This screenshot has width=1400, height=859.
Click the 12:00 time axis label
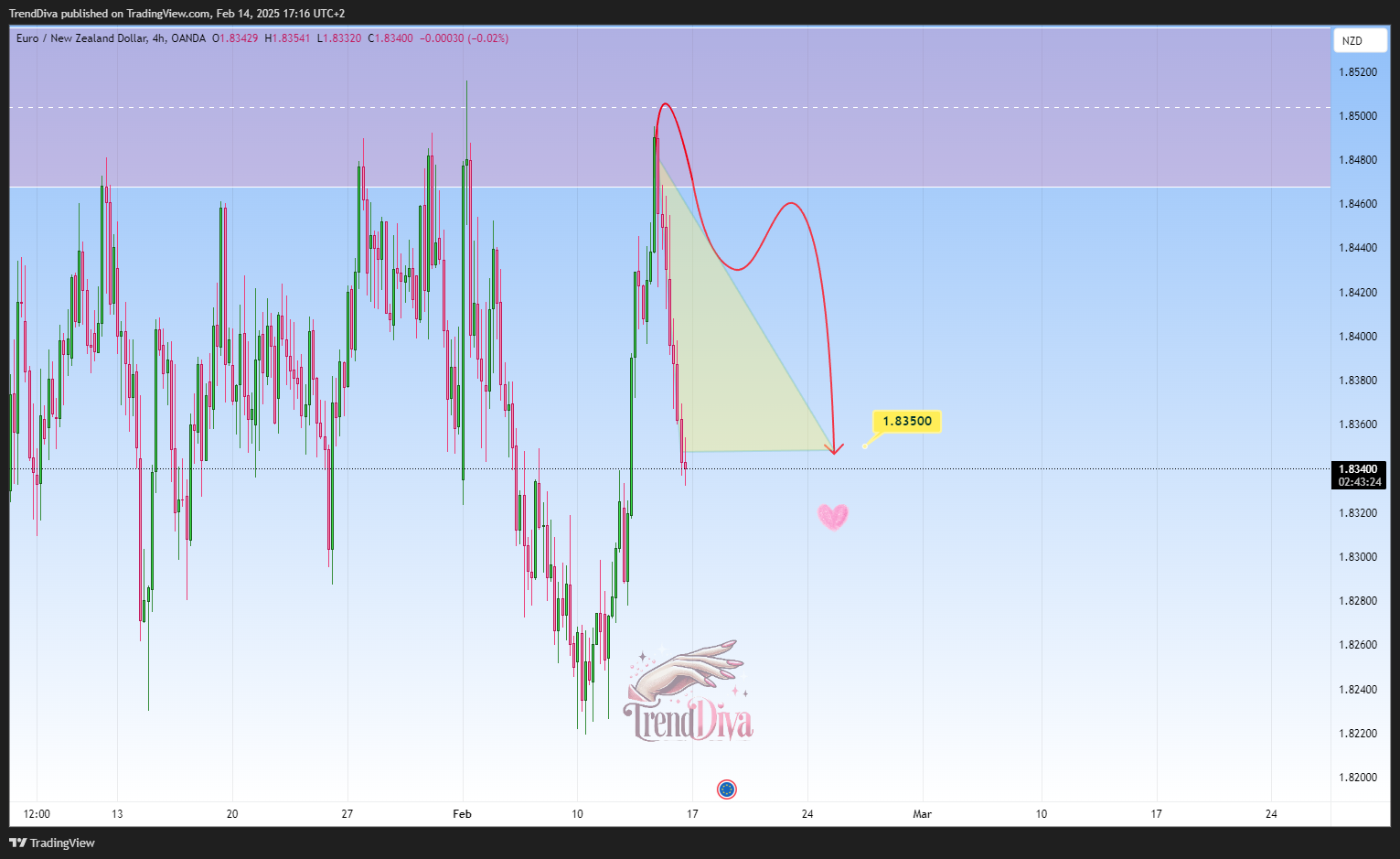click(37, 814)
